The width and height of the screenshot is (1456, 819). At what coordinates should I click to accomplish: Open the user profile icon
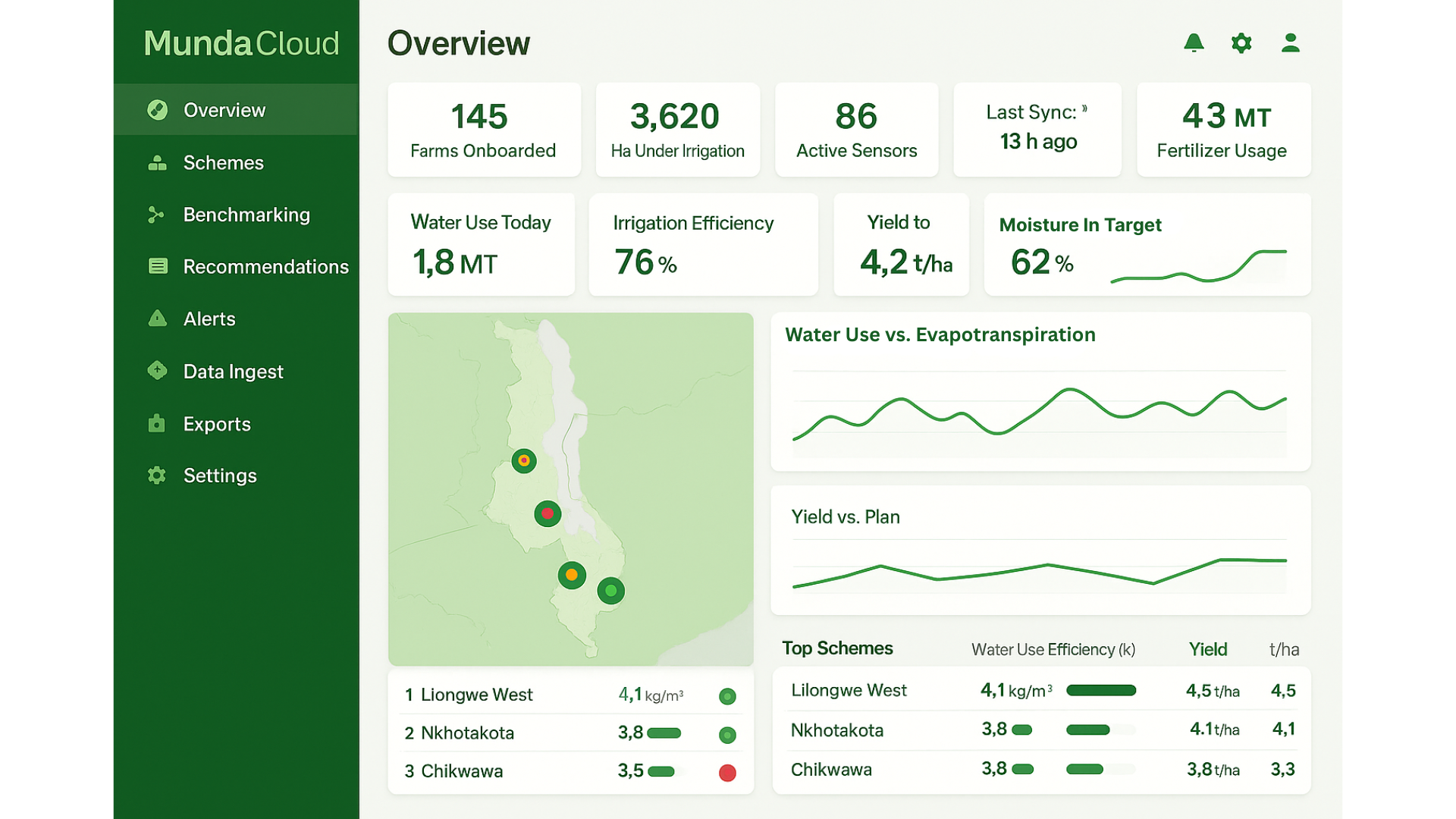click(1290, 43)
